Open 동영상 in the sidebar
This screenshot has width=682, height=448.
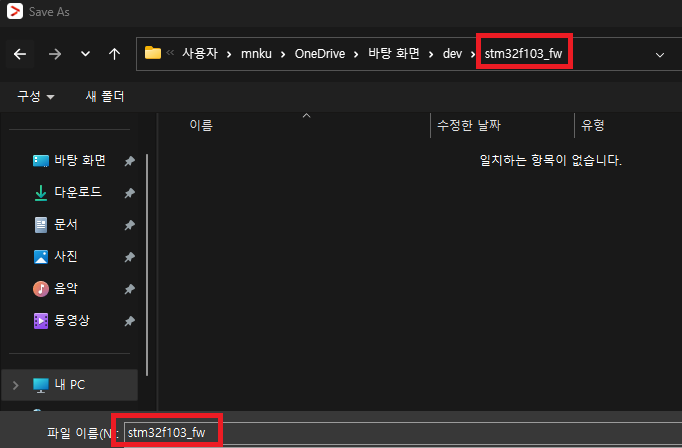pyautogui.click(x=72, y=321)
